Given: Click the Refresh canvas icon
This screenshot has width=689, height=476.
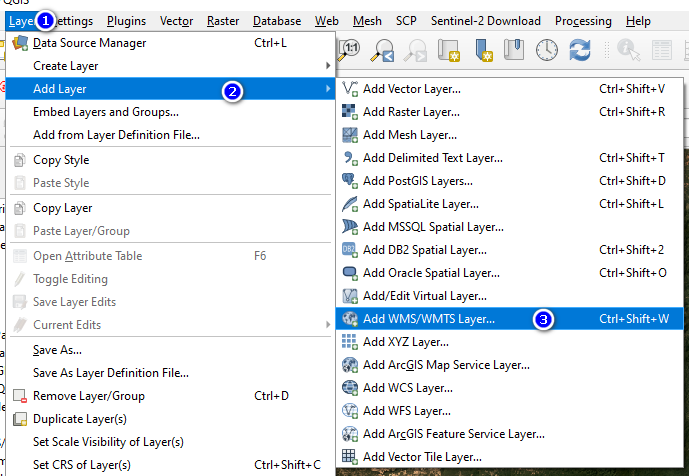Looking at the screenshot, I should coord(580,50).
